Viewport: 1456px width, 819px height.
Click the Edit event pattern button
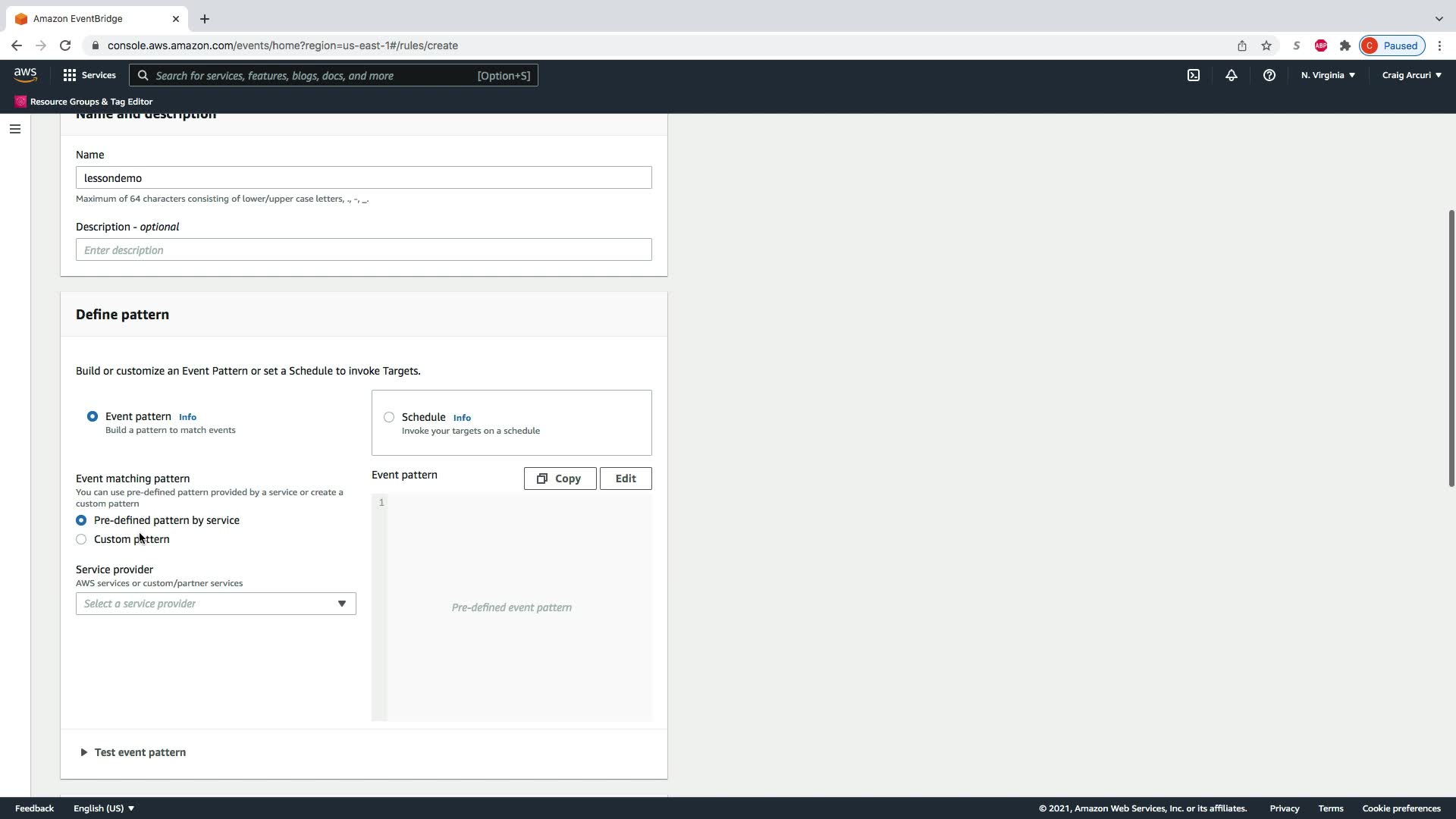tap(626, 479)
